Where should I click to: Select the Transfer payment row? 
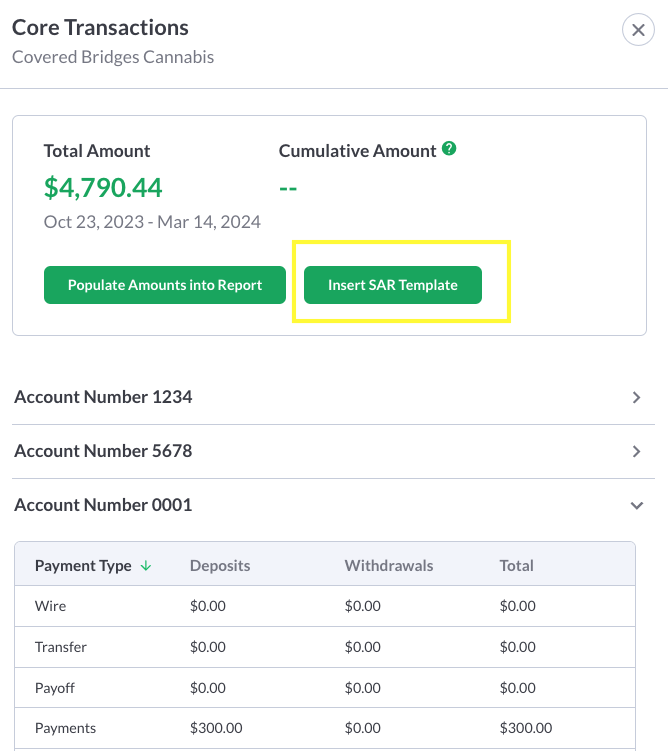[x=61, y=647]
